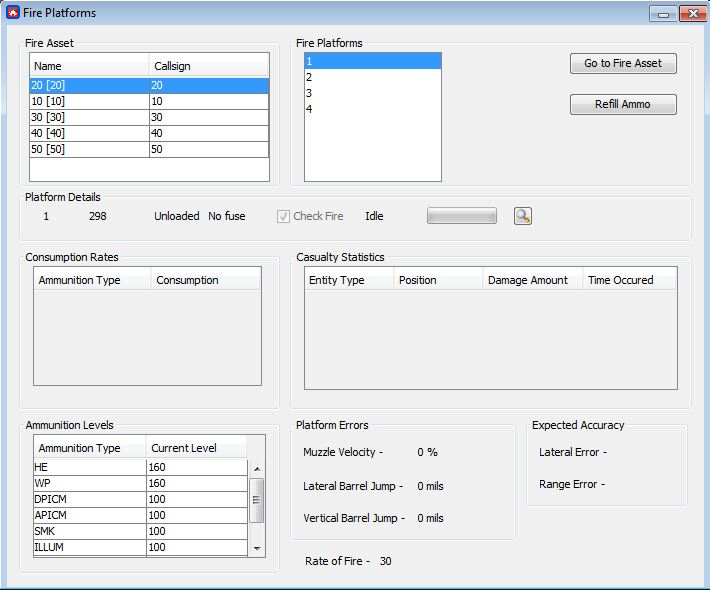Click the 298 value in Platform Details
The image size is (710, 590).
coord(97,216)
